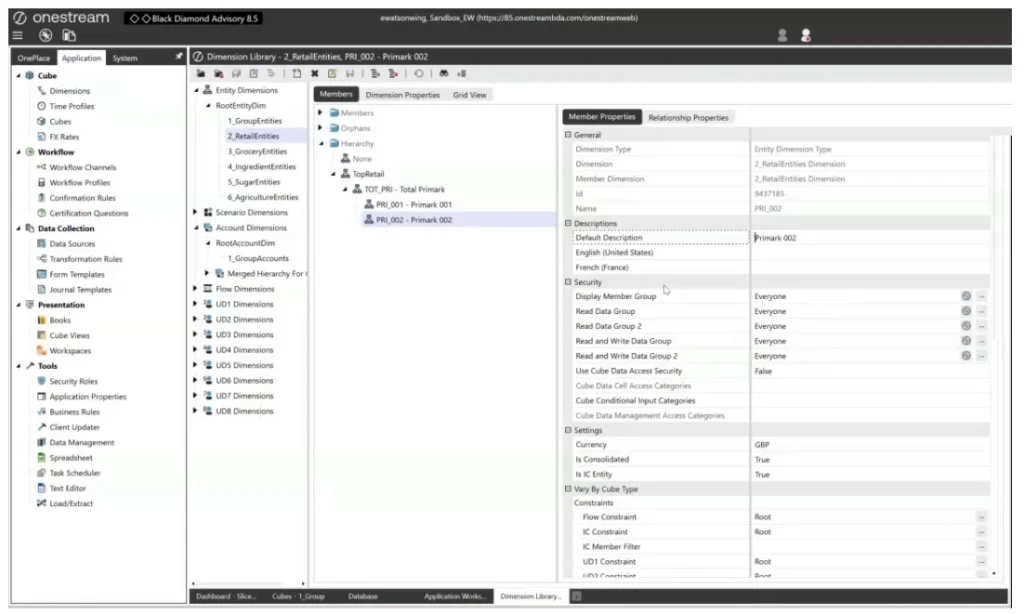
Task: Click the grey user icon in top bar
Action: pos(782,35)
